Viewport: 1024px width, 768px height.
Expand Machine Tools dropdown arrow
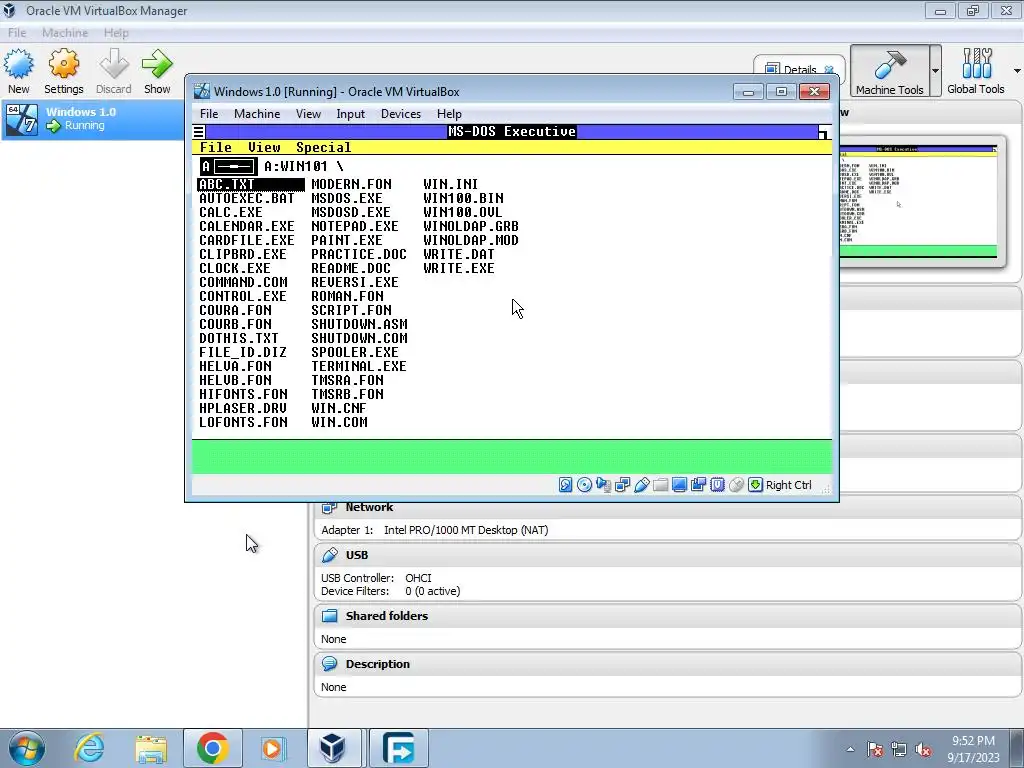[935, 71]
